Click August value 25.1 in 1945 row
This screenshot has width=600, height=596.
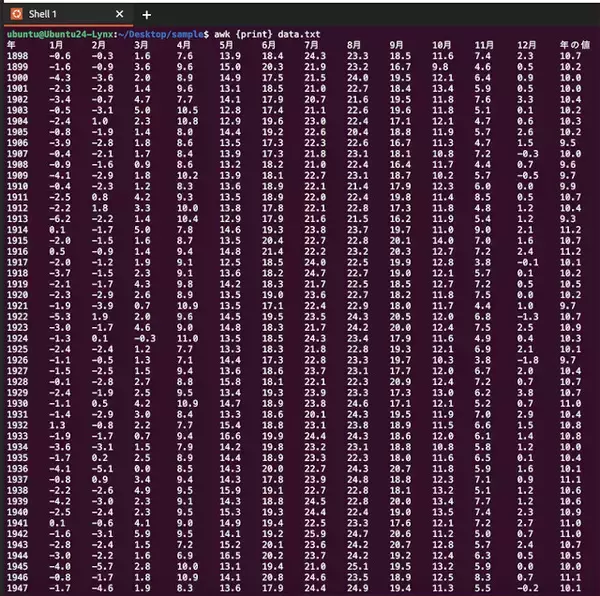tap(358, 566)
